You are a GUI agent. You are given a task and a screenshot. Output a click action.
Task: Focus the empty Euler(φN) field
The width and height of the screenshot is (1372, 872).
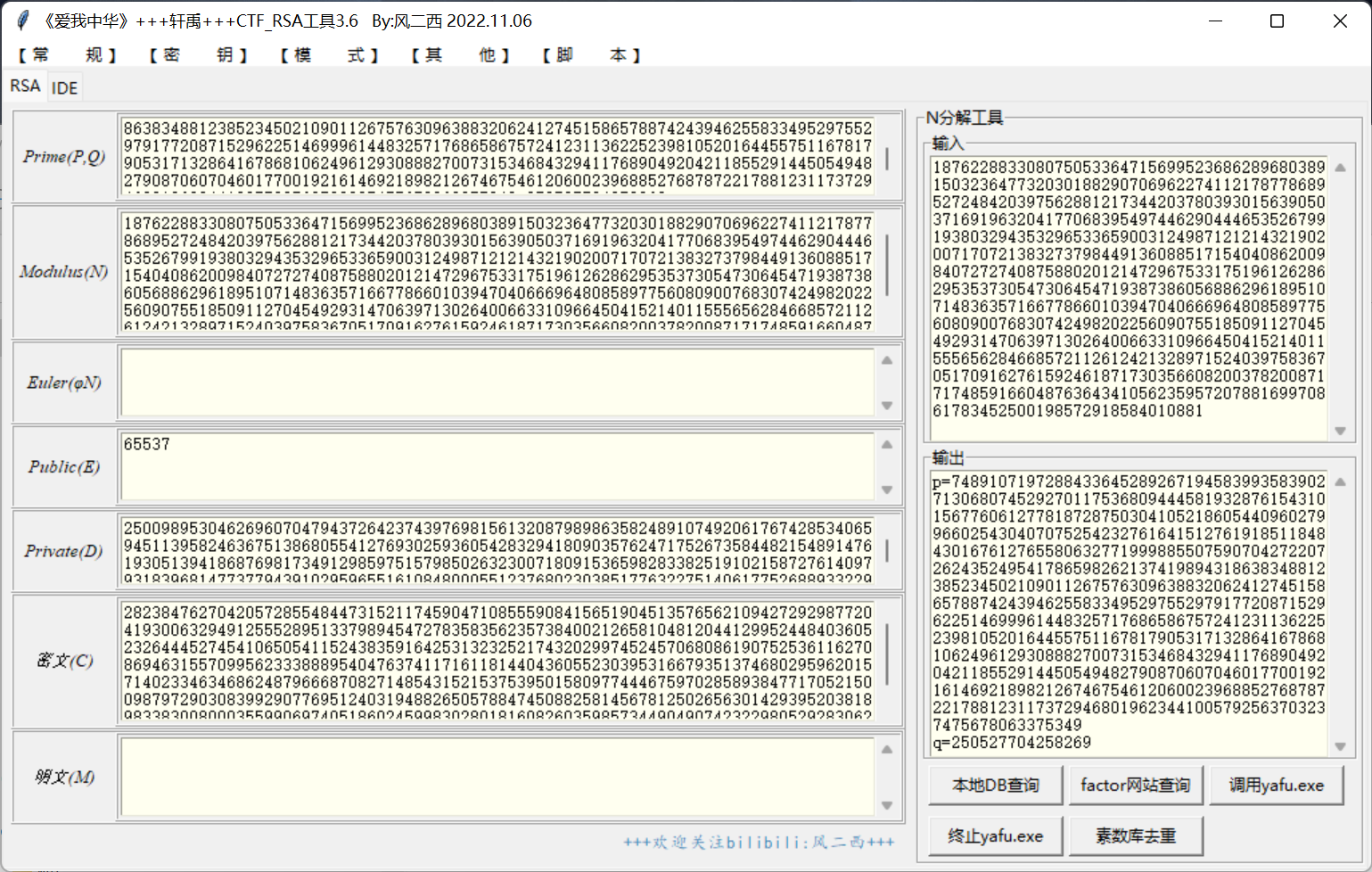click(497, 383)
